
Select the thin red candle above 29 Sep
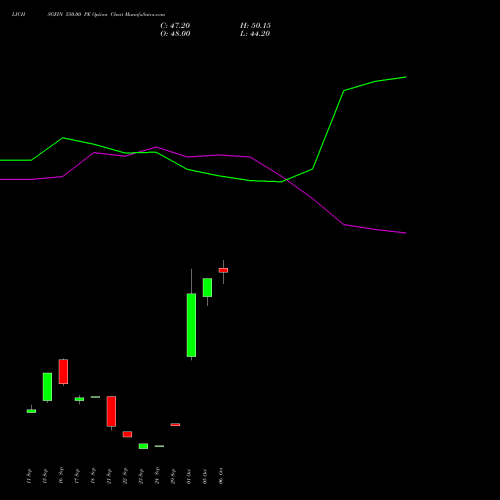[x=175, y=425]
